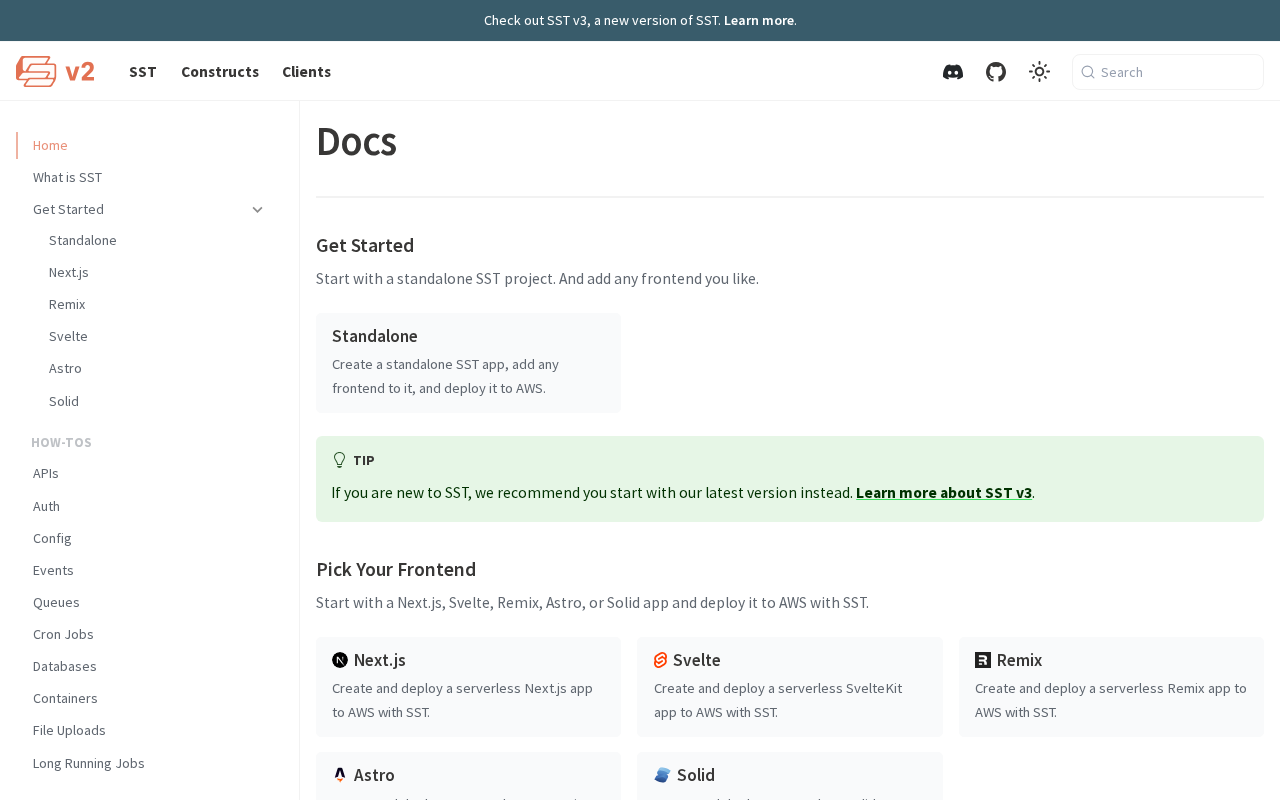The height and width of the screenshot is (800, 1280).
Task: Click the Solid logo icon
Action: click(662, 775)
